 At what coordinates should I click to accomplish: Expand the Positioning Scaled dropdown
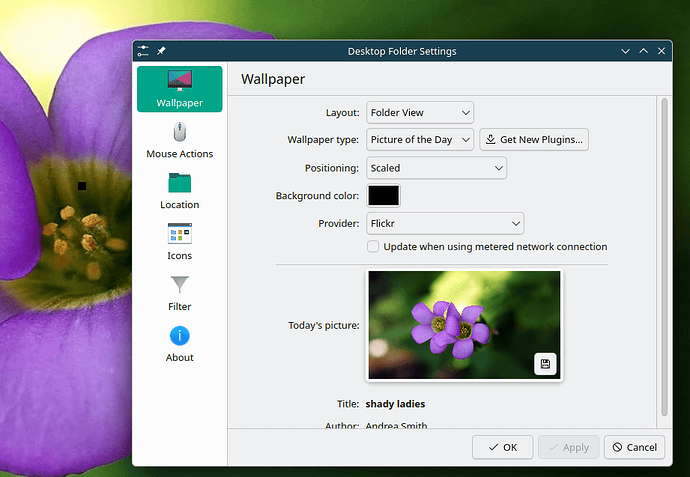pyautogui.click(x=436, y=168)
